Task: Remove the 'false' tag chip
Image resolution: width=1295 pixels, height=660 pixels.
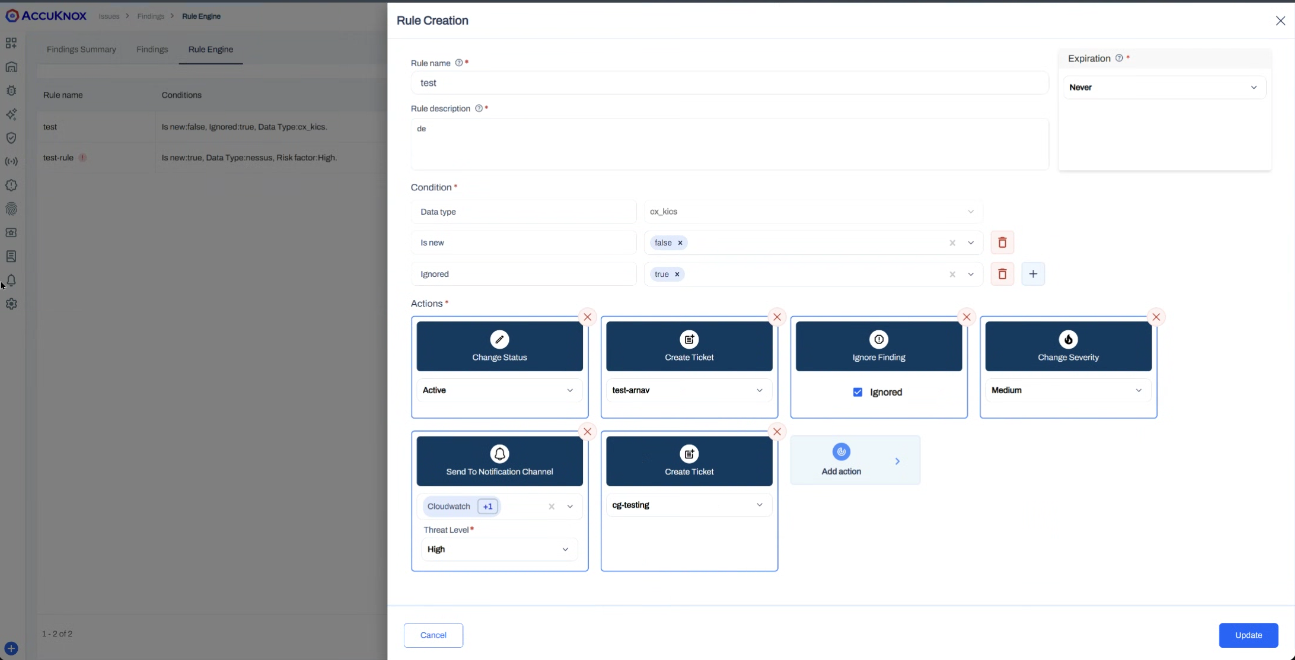Action: 680,243
